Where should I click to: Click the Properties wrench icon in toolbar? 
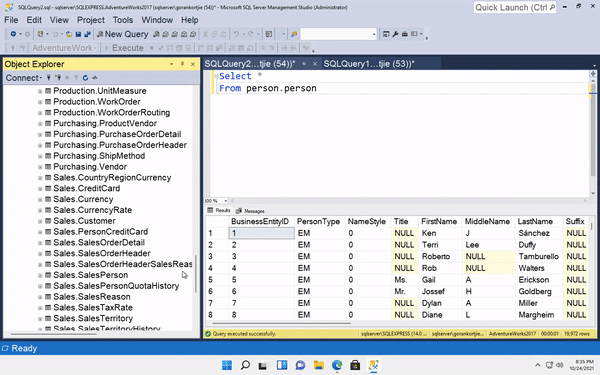(x=395, y=34)
